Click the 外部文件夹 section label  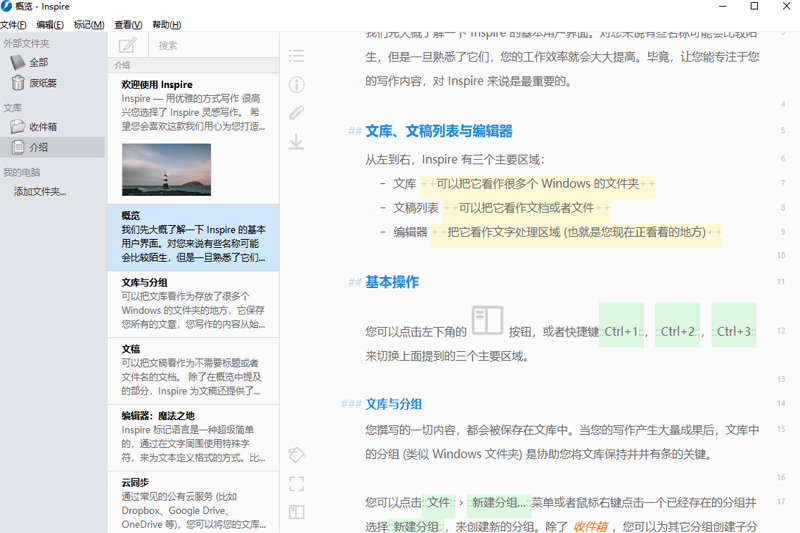point(26,43)
